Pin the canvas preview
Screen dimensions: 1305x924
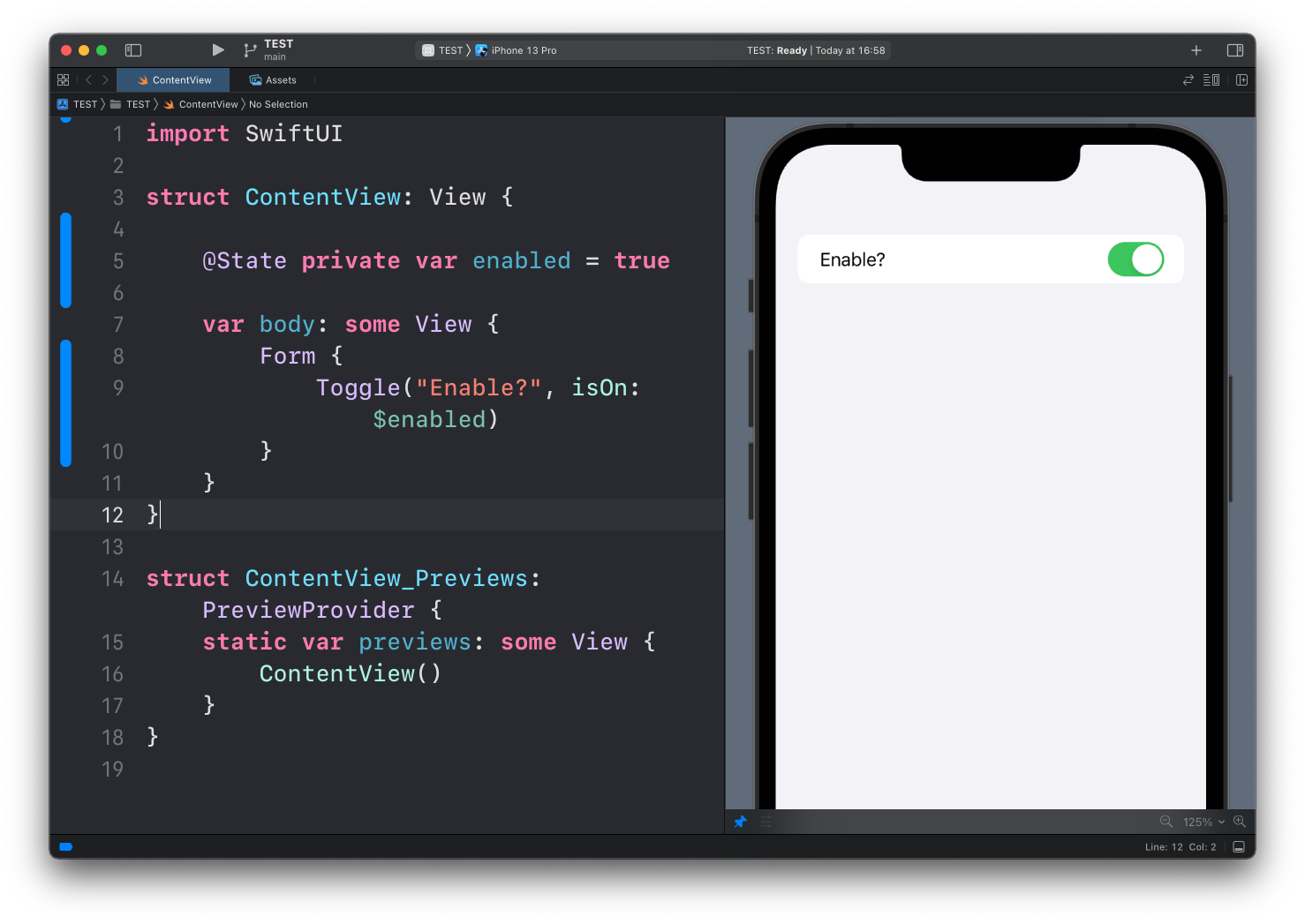tap(741, 822)
